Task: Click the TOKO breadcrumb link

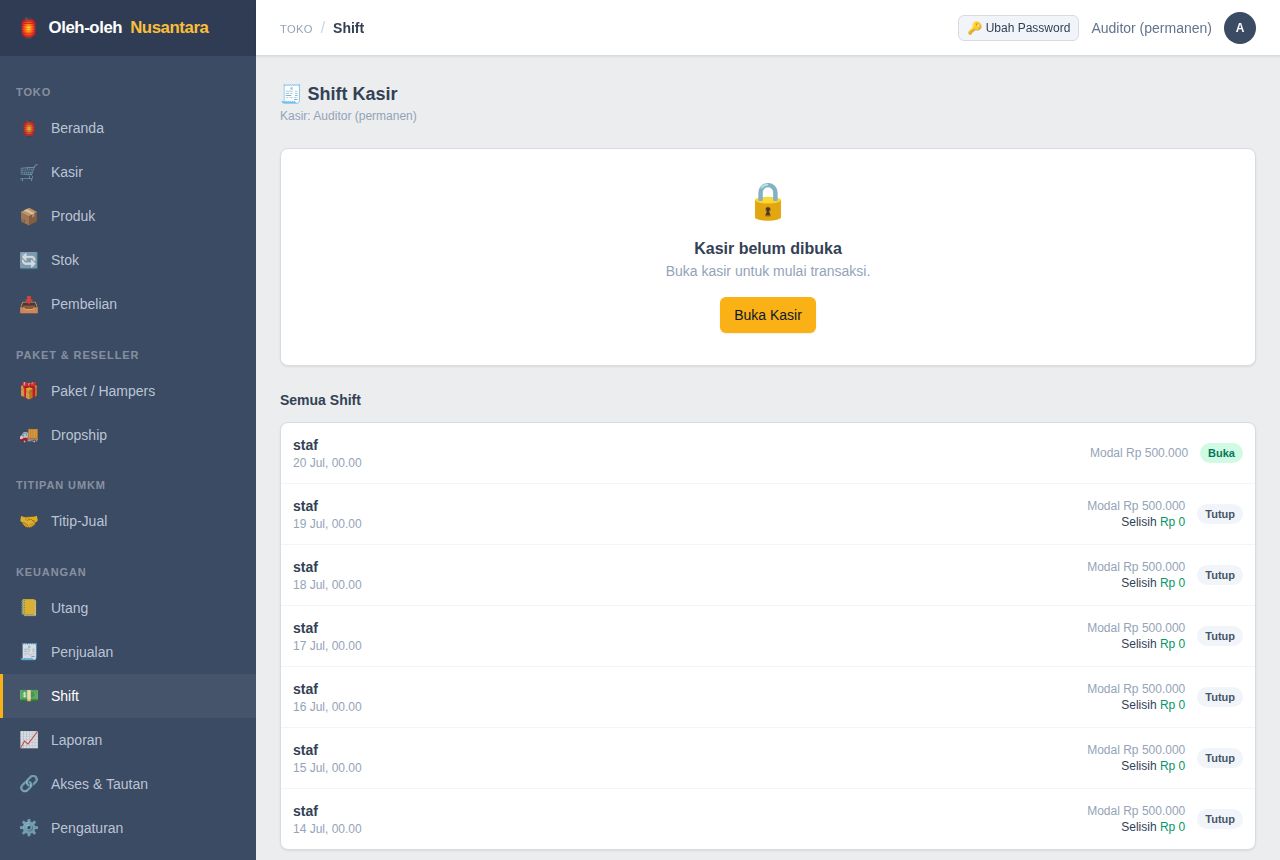Action: coord(296,29)
